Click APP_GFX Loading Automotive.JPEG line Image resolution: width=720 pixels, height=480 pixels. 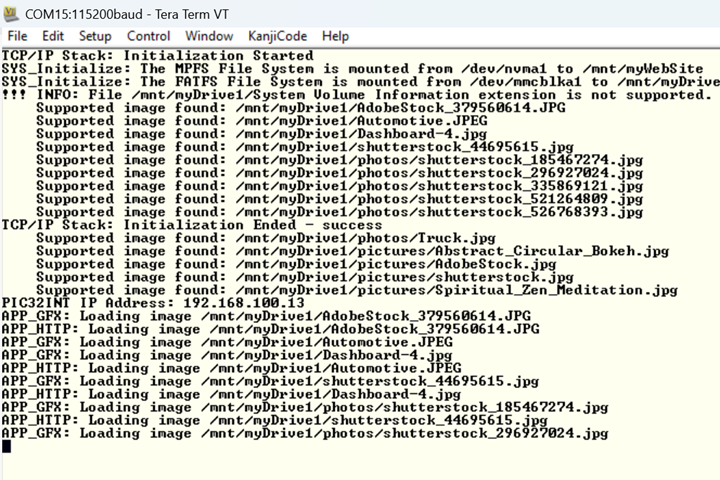click(x=227, y=342)
